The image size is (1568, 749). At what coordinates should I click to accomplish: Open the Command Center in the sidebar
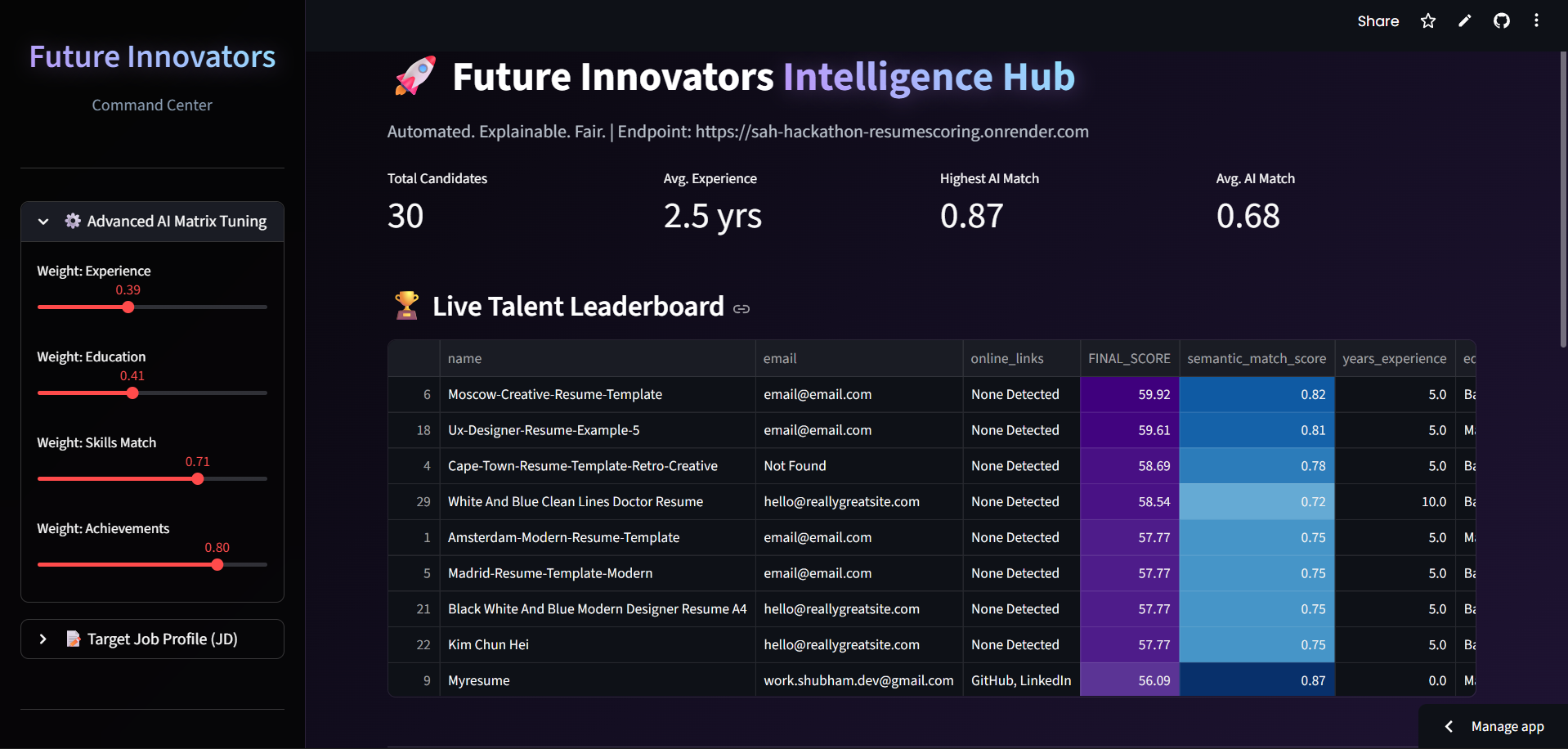pyautogui.click(x=152, y=105)
